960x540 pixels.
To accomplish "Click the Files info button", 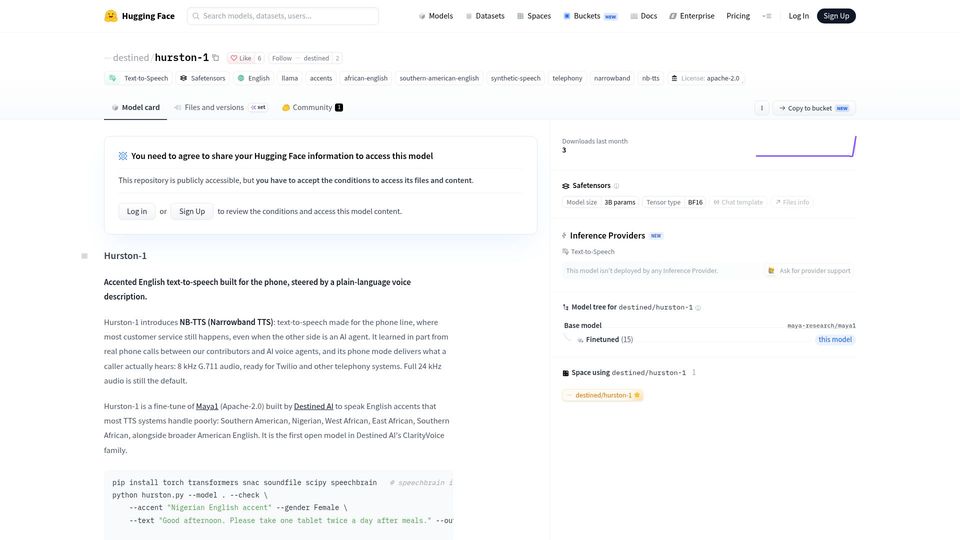I will coord(792,202).
